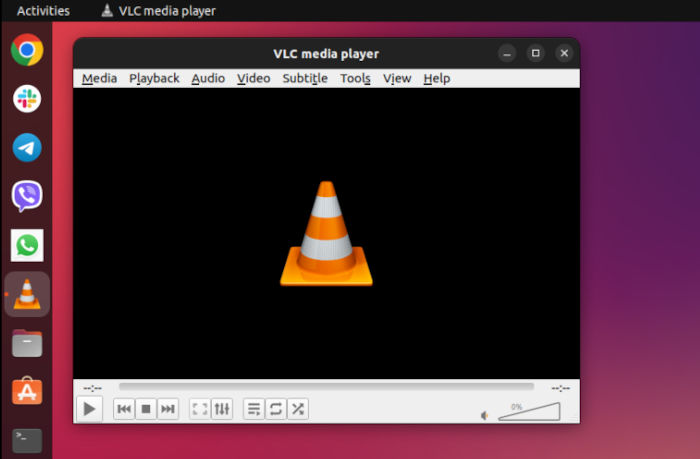Viewport: 700px width, 459px height.
Task: Mute audio via the speaker icon
Action: (x=484, y=416)
